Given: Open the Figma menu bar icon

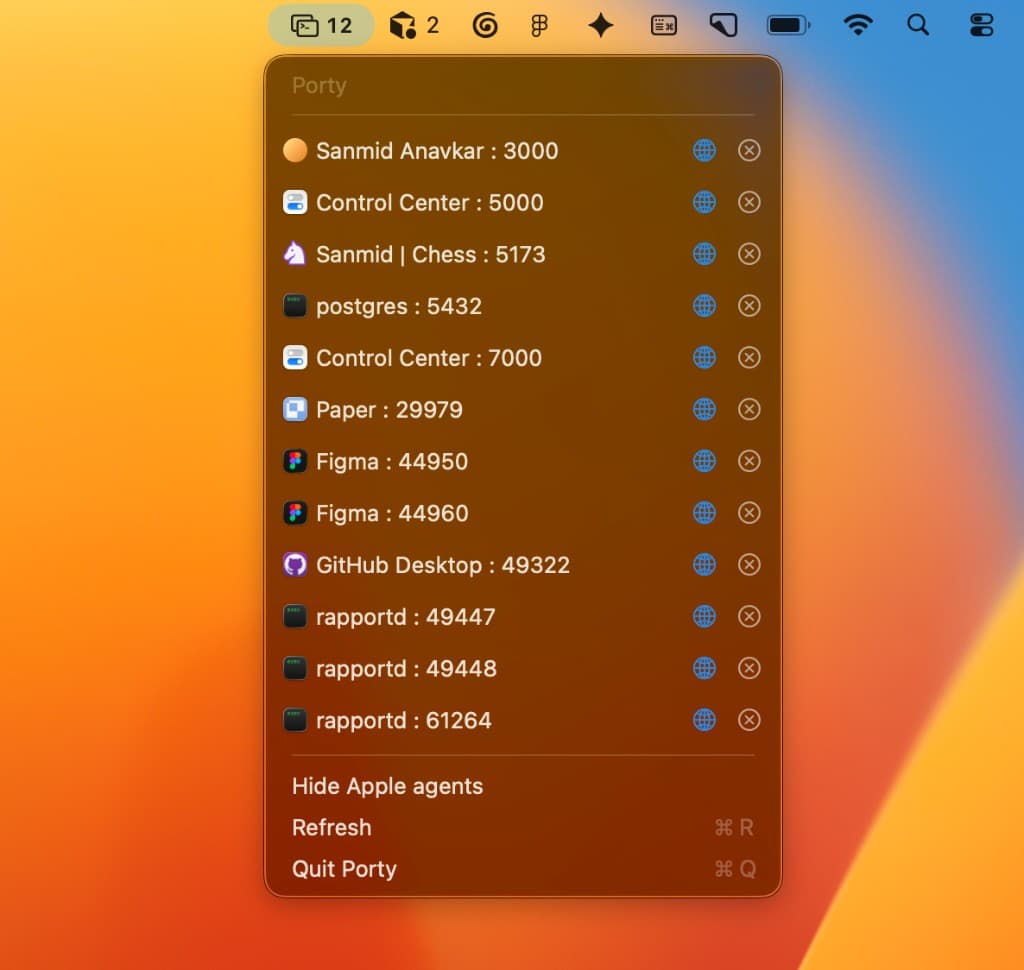Looking at the screenshot, I should click(539, 25).
